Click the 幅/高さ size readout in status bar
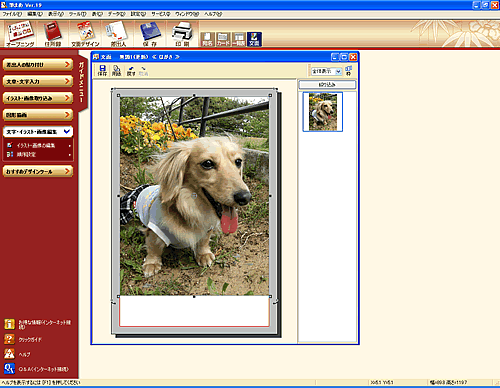500x388 pixels. (x=449, y=382)
